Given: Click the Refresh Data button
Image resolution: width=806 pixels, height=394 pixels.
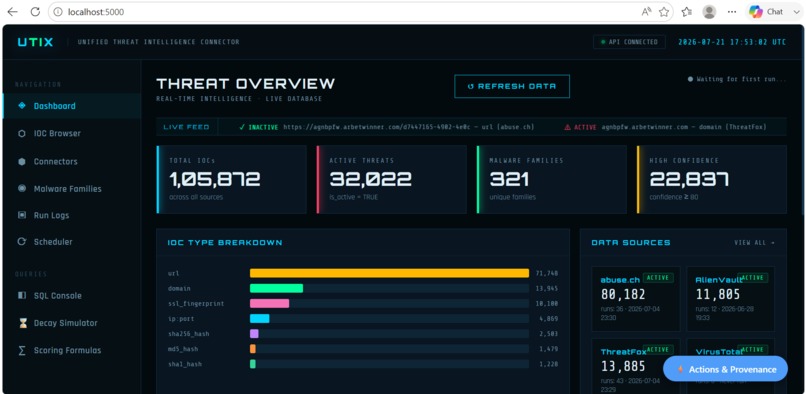Looking at the screenshot, I should pos(512,86).
